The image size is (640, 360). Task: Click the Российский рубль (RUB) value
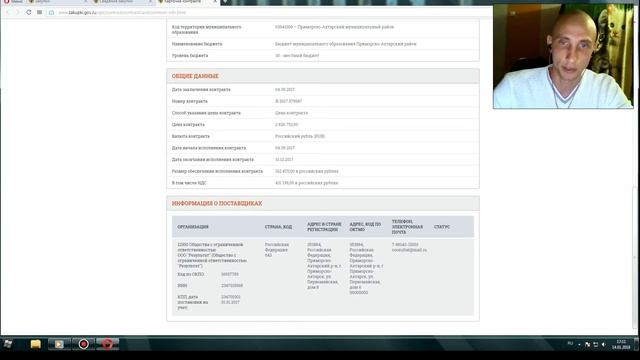coord(300,136)
